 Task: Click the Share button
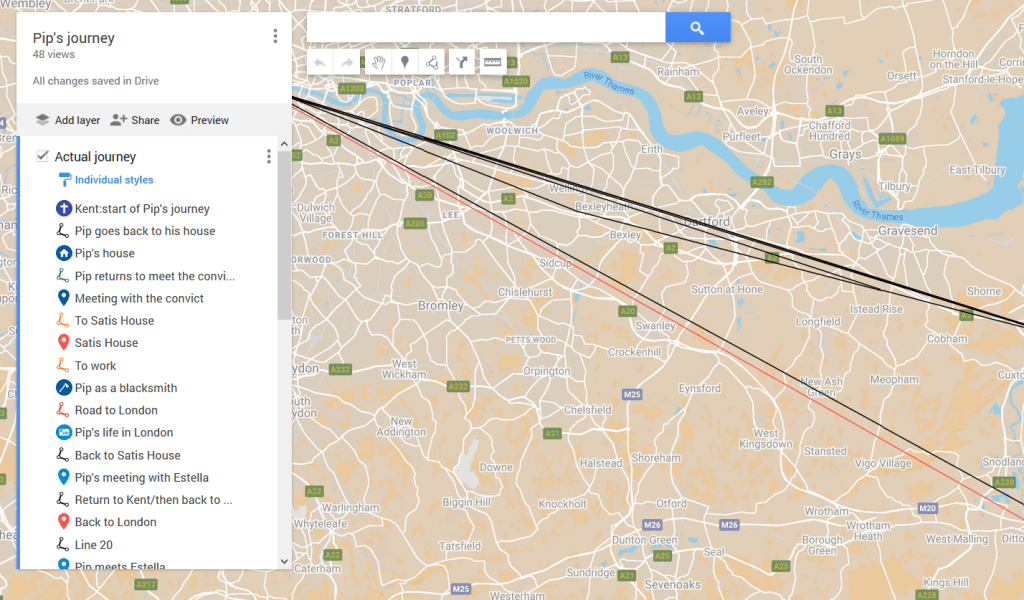[135, 120]
